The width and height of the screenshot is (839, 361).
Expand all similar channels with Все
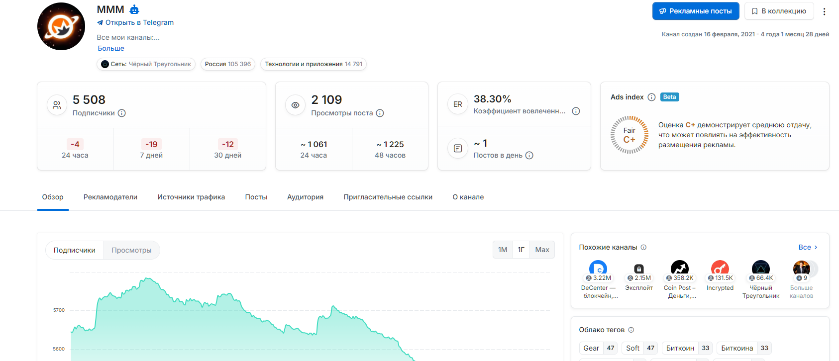[808, 248]
